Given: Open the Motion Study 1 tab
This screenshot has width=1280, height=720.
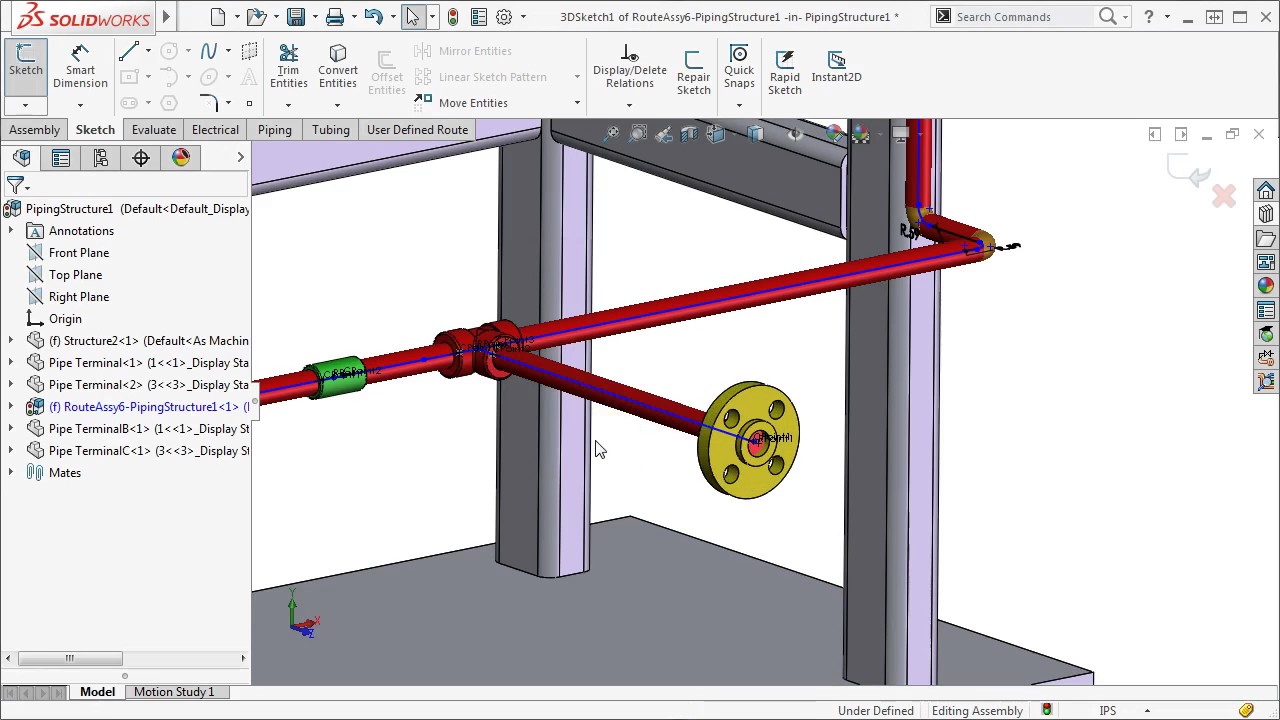Looking at the screenshot, I should coord(174,692).
